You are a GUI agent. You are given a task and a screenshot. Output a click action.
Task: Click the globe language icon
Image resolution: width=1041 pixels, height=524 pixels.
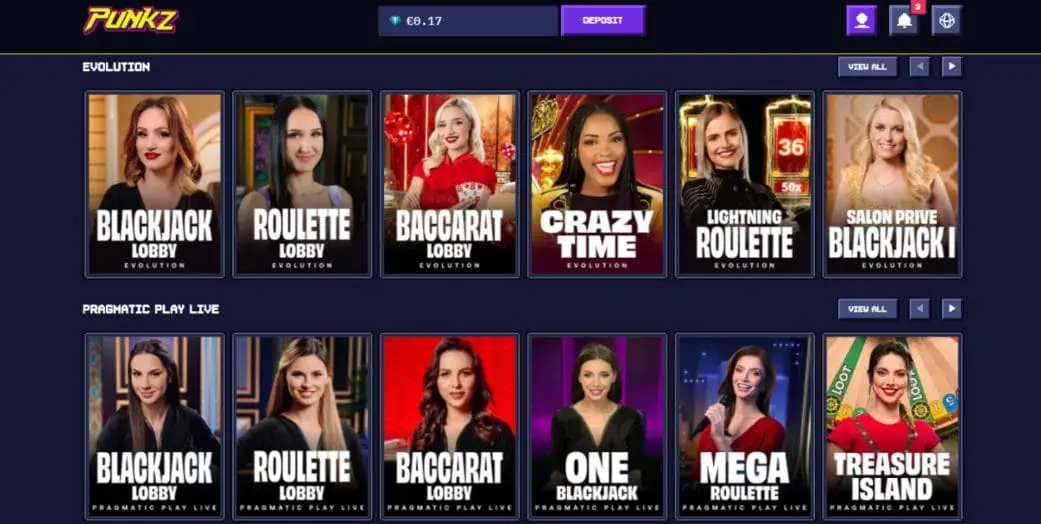(x=947, y=21)
